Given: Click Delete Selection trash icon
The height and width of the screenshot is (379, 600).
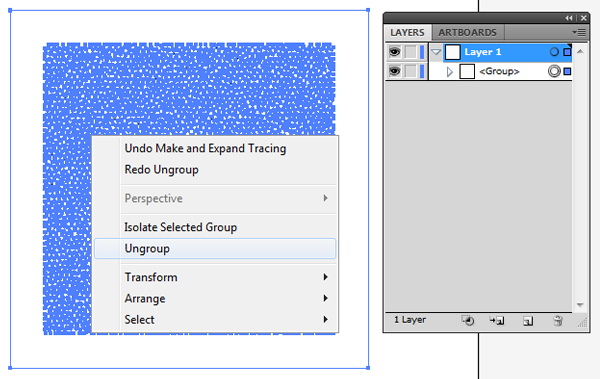Looking at the screenshot, I should pyautogui.click(x=558, y=321).
